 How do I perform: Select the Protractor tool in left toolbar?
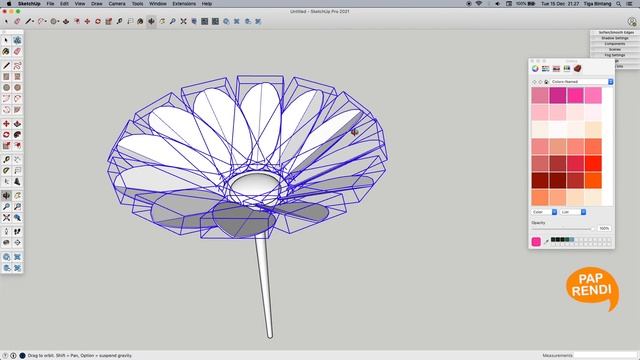6,171
